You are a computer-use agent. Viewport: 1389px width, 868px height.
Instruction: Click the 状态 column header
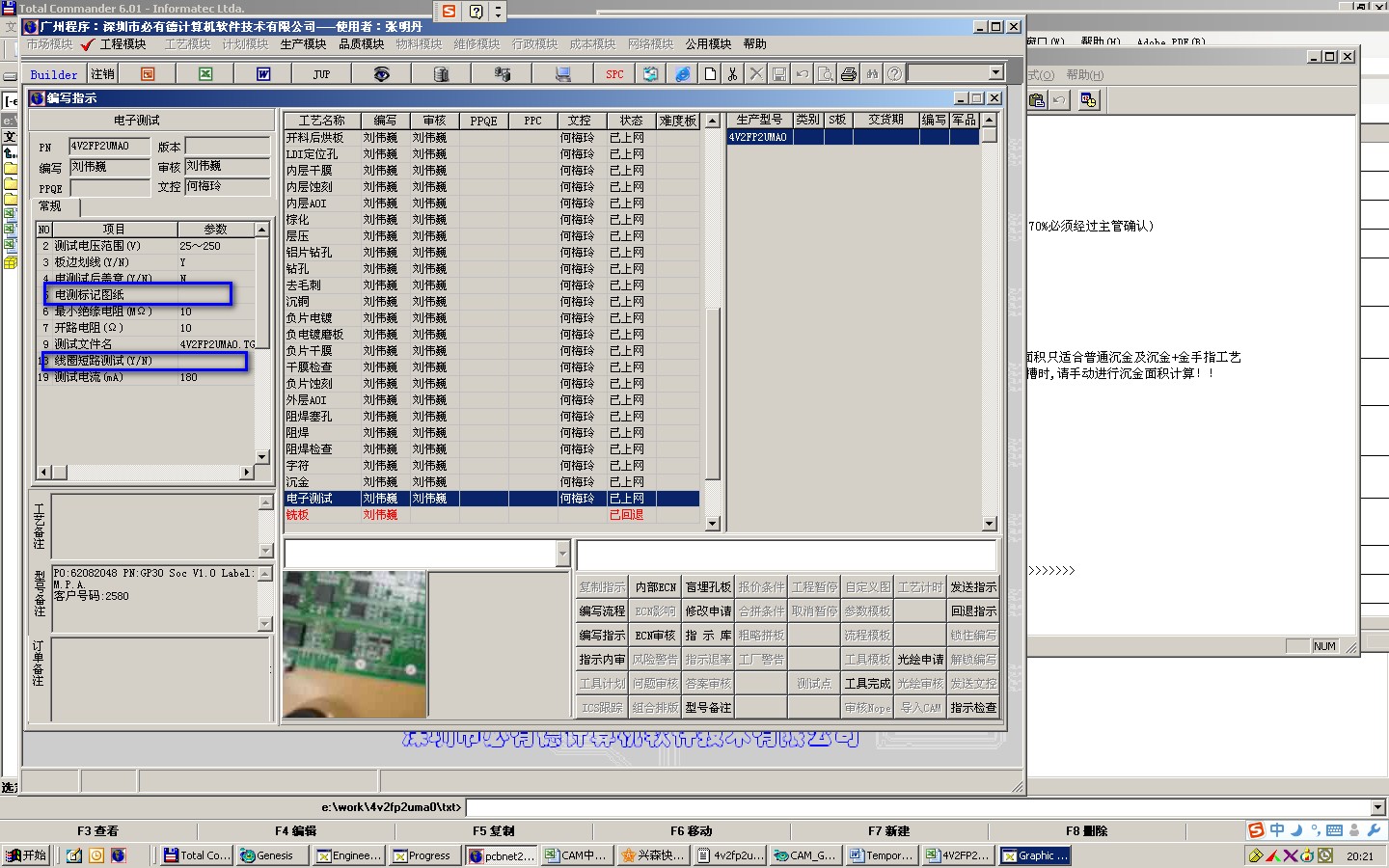pos(631,121)
